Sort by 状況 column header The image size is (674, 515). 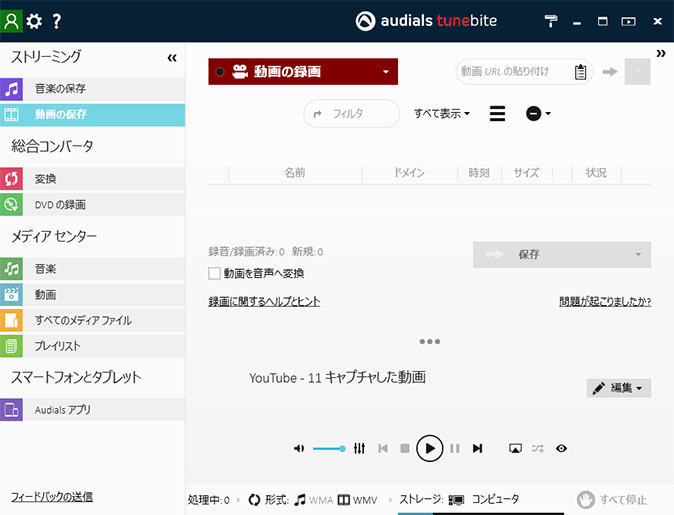[x=596, y=173]
